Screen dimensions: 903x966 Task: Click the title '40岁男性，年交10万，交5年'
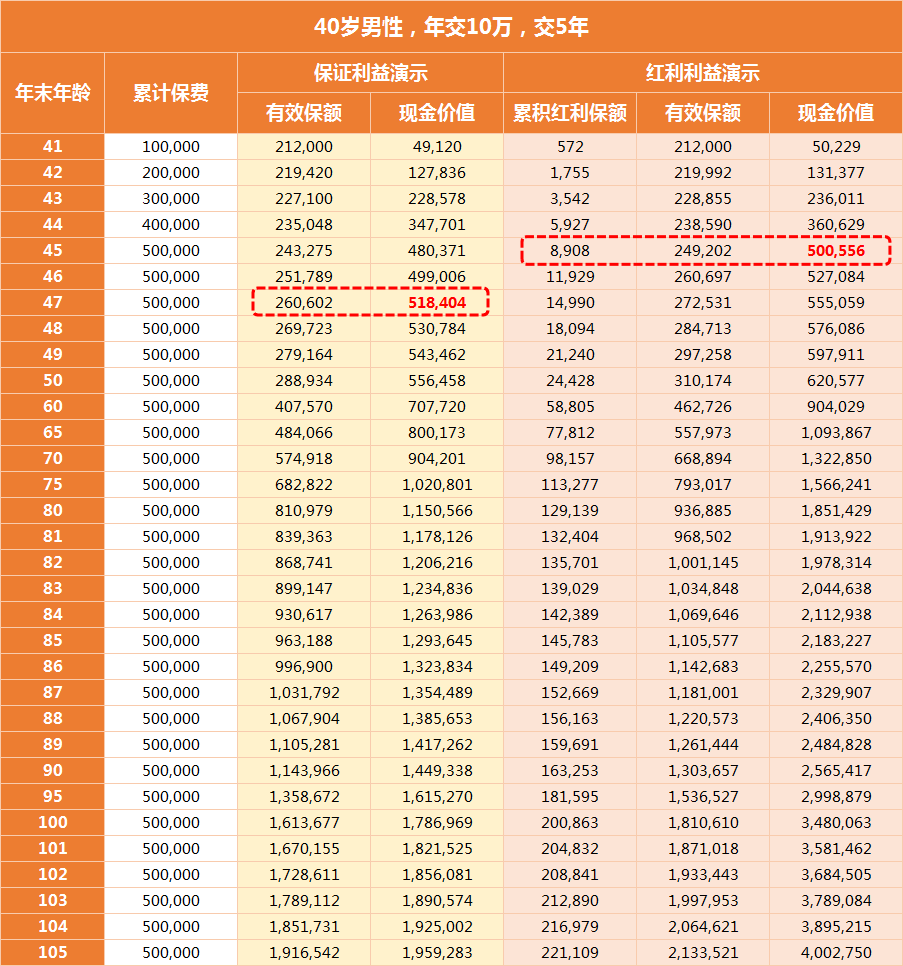click(x=451, y=25)
